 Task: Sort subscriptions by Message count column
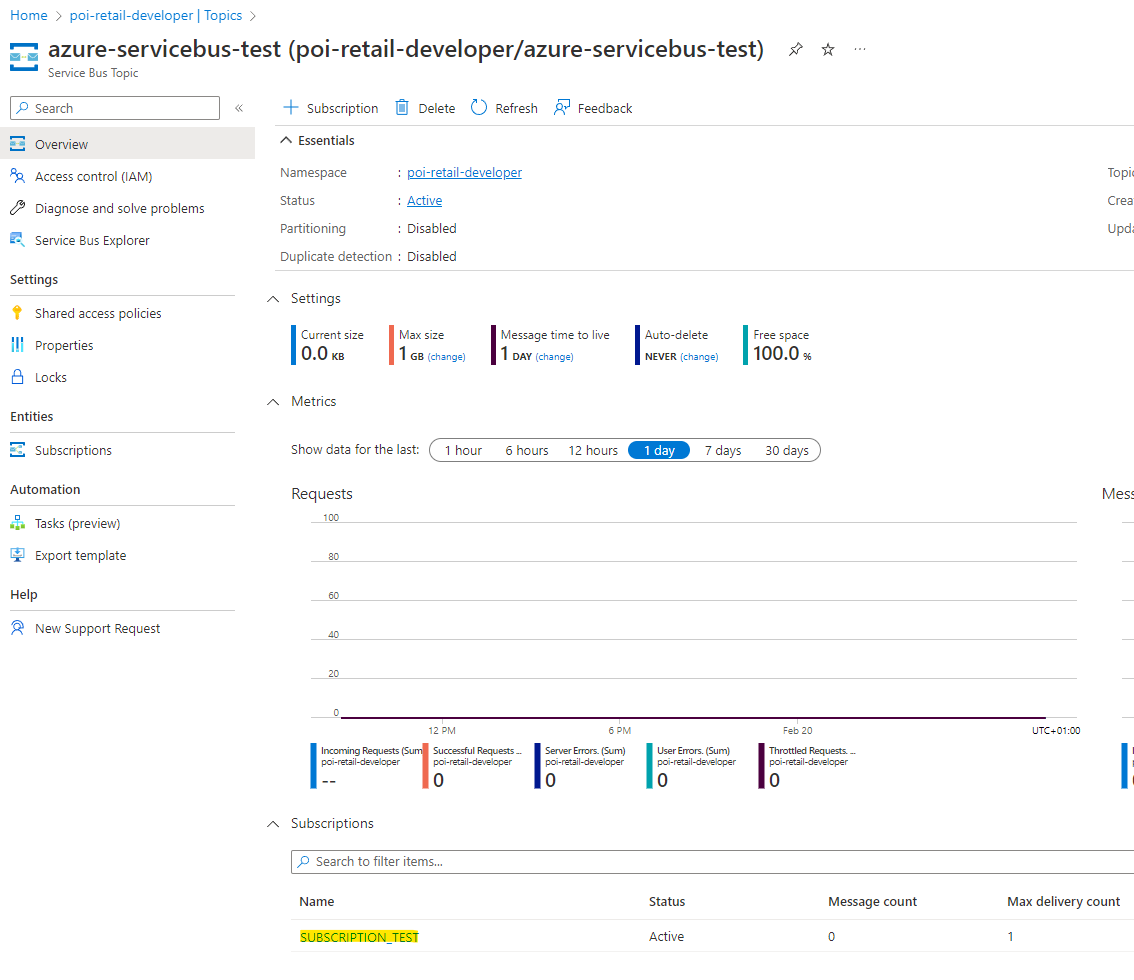point(872,901)
